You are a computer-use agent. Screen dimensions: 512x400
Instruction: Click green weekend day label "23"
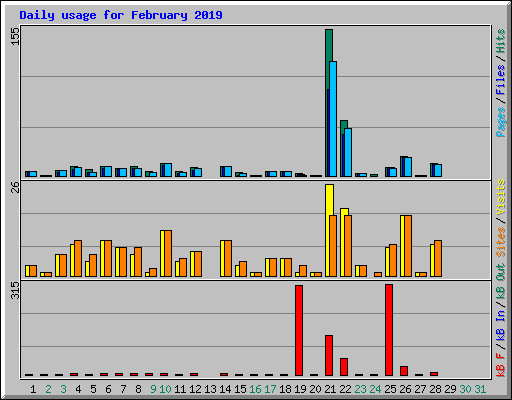click(x=360, y=389)
